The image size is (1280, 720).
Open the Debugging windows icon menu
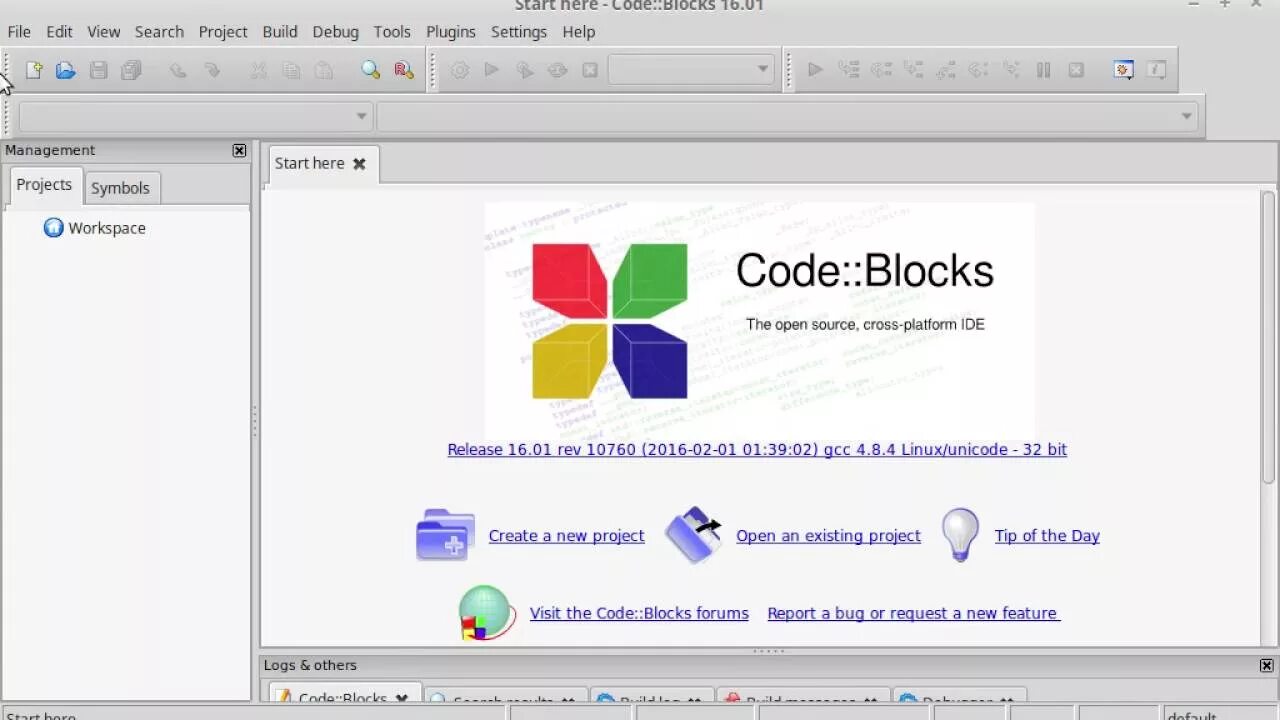pyautogui.click(x=1123, y=70)
